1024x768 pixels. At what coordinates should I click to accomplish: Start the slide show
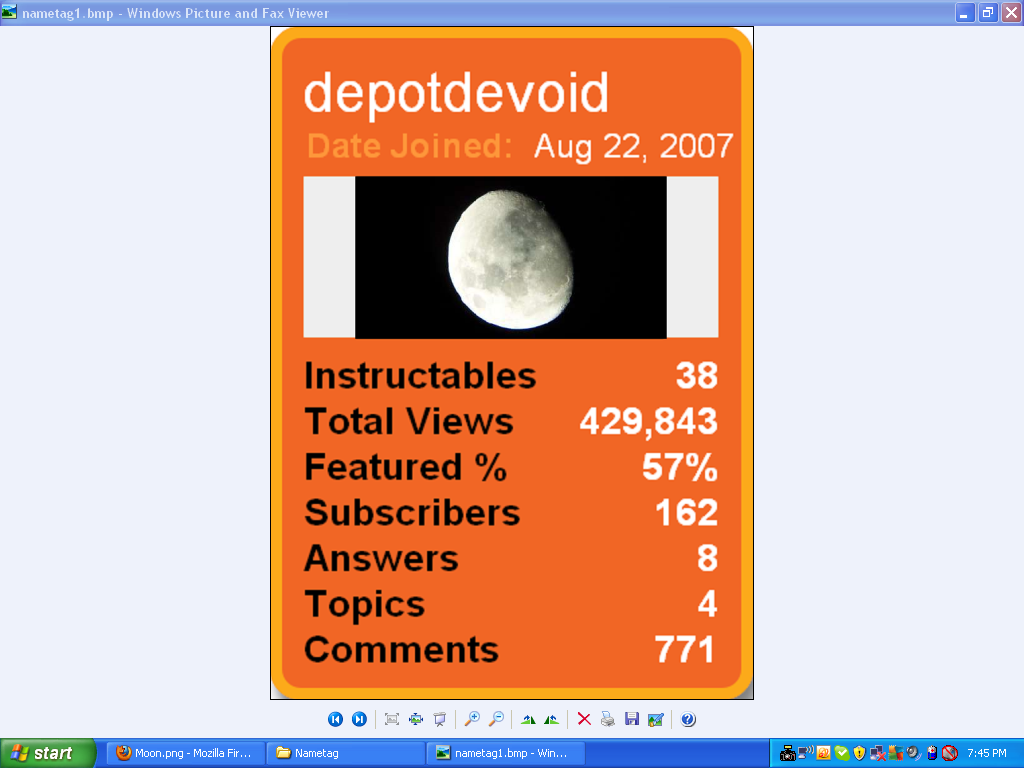coord(439,719)
